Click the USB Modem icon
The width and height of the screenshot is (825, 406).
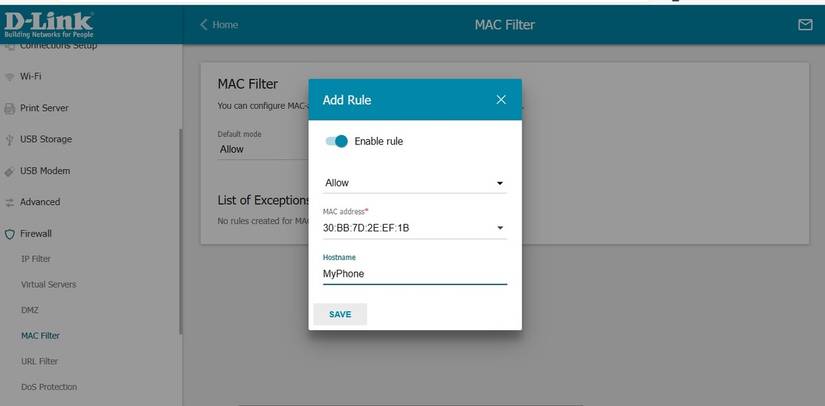10,171
